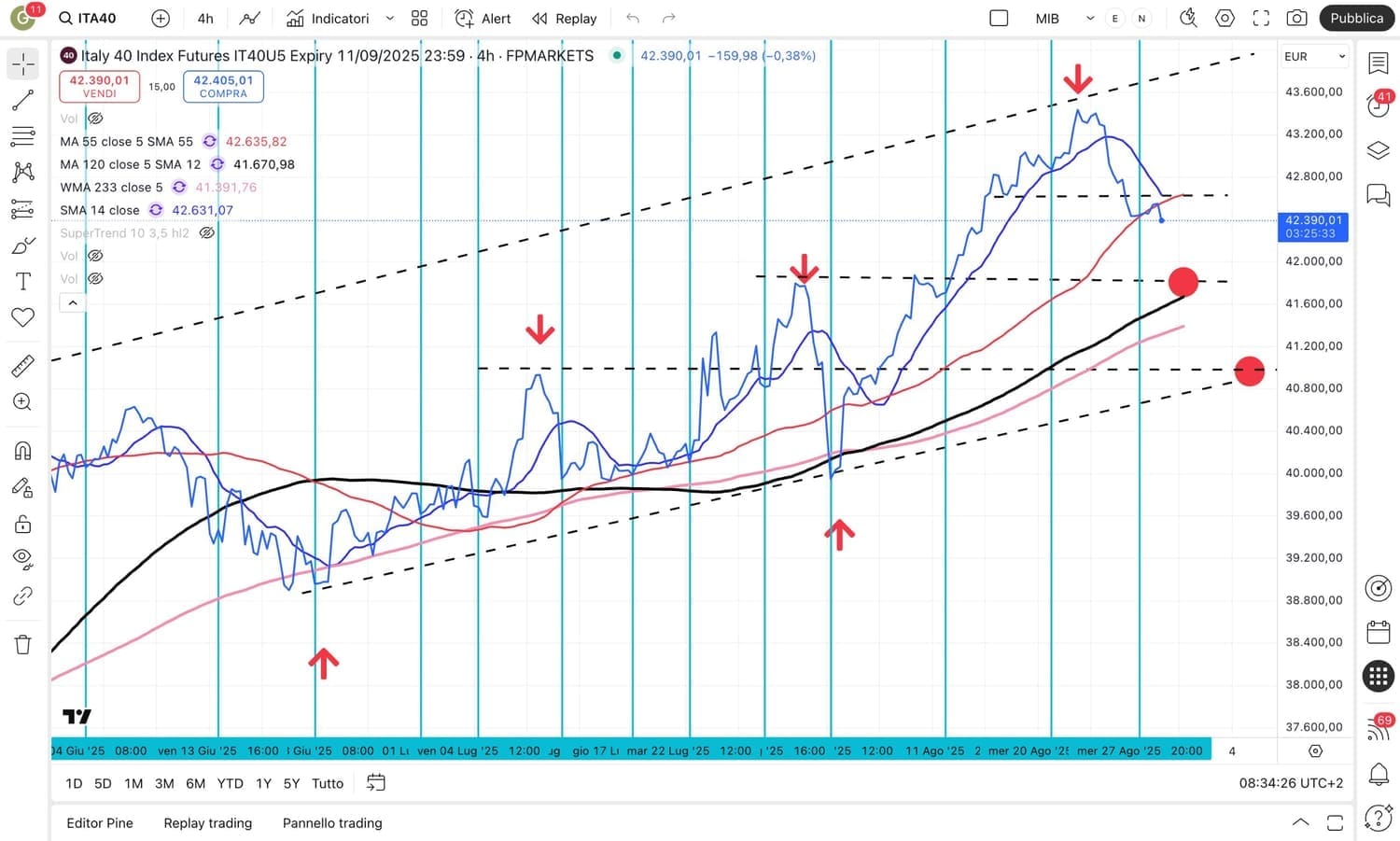Open the user profile avatar menu
The height and width of the screenshot is (841, 1400).
22,18
